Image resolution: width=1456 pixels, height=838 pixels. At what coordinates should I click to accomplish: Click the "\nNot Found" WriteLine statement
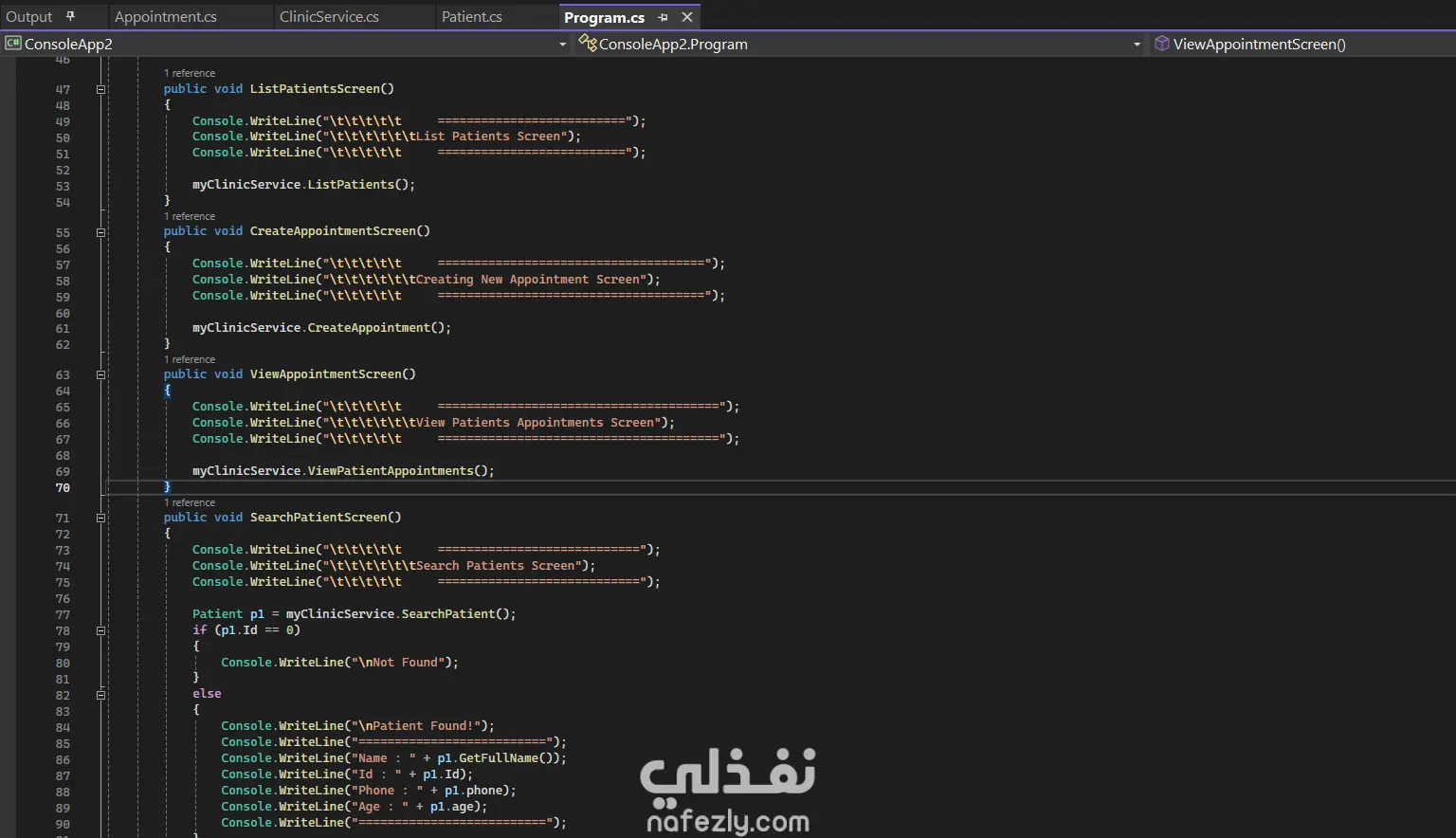point(339,662)
